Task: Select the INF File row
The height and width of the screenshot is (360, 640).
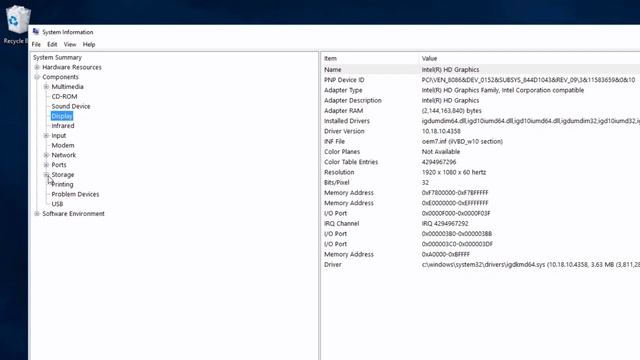Action: click(x=481, y=141)
